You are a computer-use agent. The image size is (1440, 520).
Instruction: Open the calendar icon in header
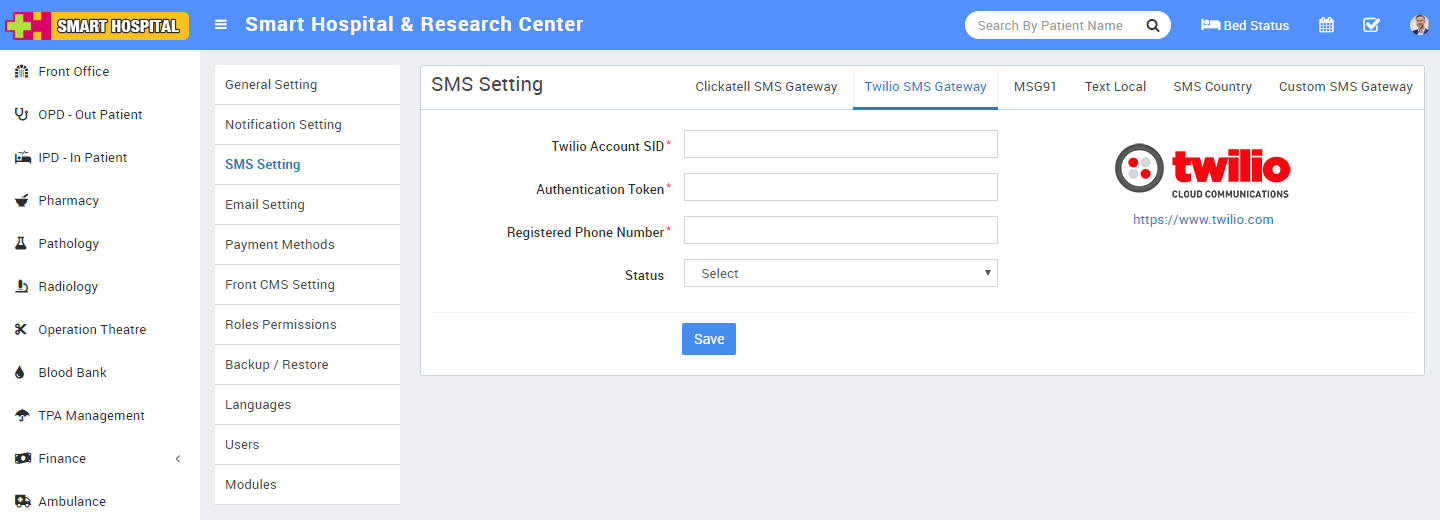tap(1326, 25)
